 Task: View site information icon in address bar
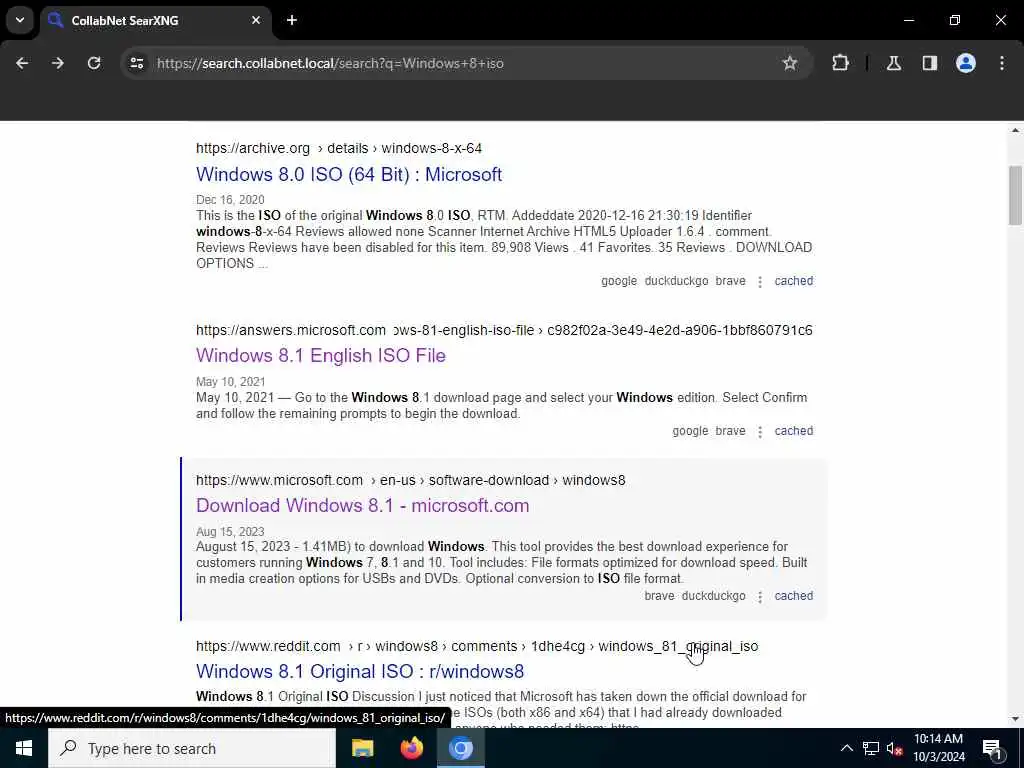pyautogui.click(x=136, y=63)
